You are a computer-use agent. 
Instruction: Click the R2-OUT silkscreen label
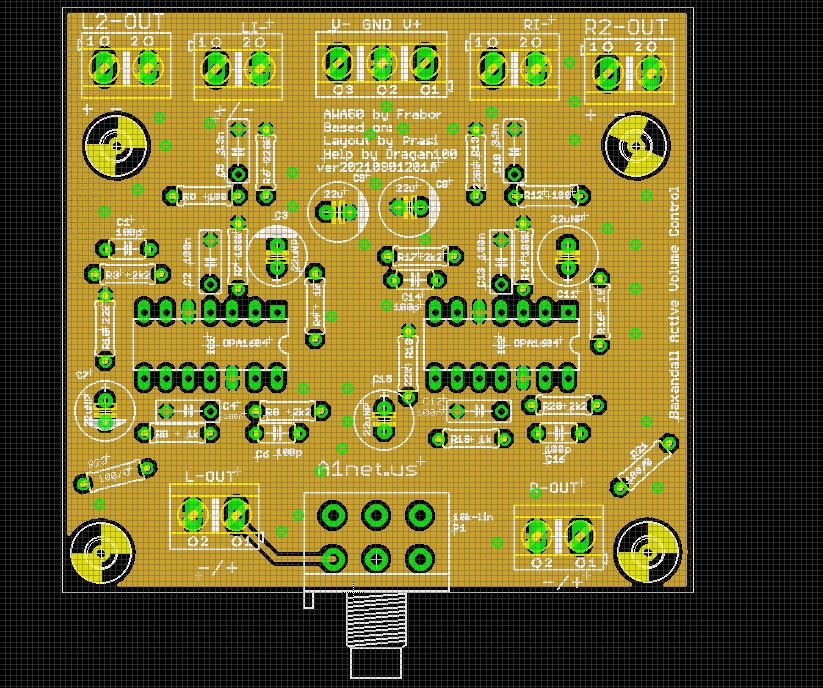point(626,27)
